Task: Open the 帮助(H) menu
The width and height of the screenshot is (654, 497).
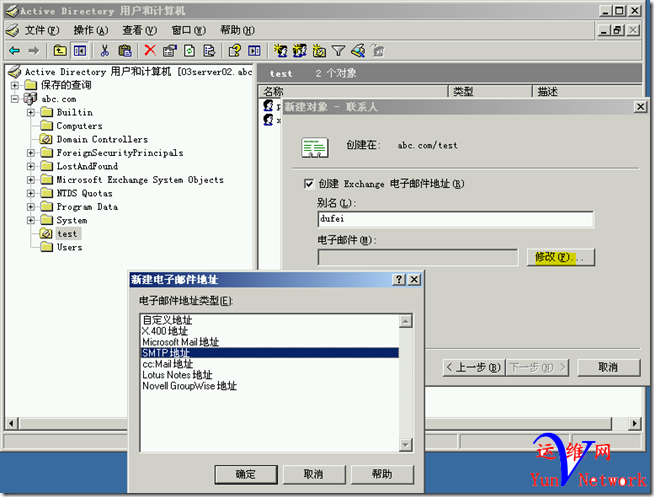Action: (237, 30)
